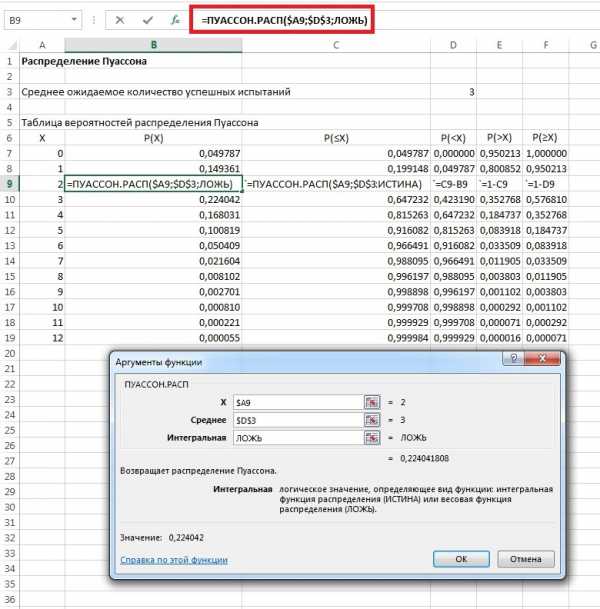600x609 pixels.
Task: Select column B header
Action: (153, 44)
